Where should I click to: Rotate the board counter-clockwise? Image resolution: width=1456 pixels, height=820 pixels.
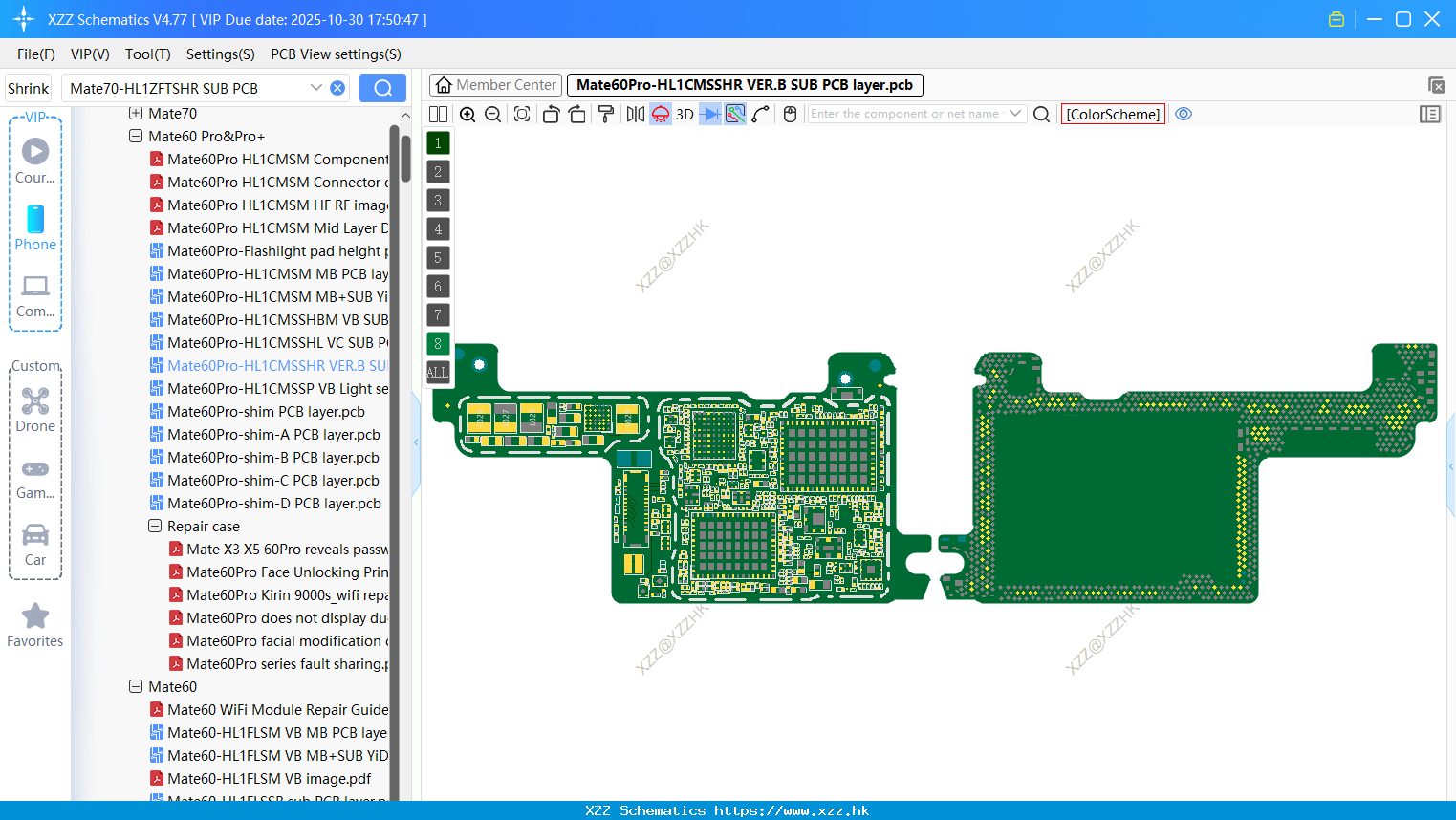(551, 114)
